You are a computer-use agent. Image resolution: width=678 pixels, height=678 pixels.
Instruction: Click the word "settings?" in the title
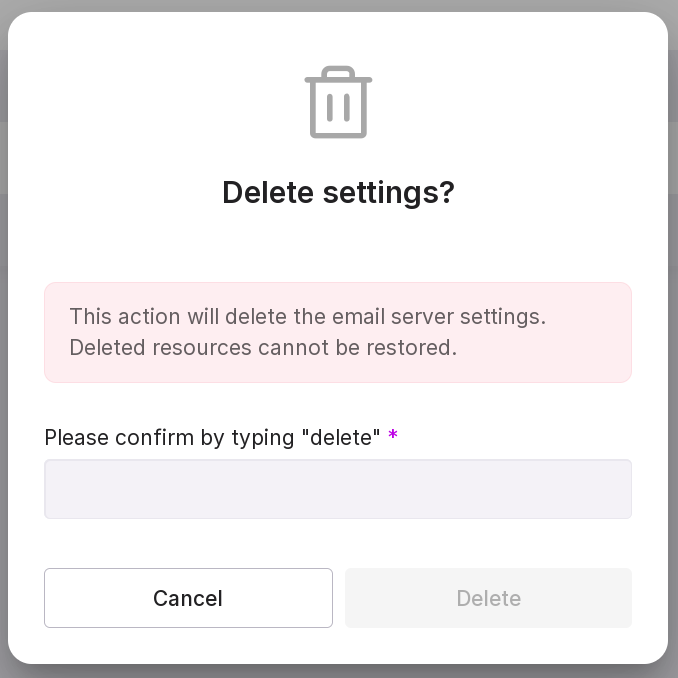(394, 192)
